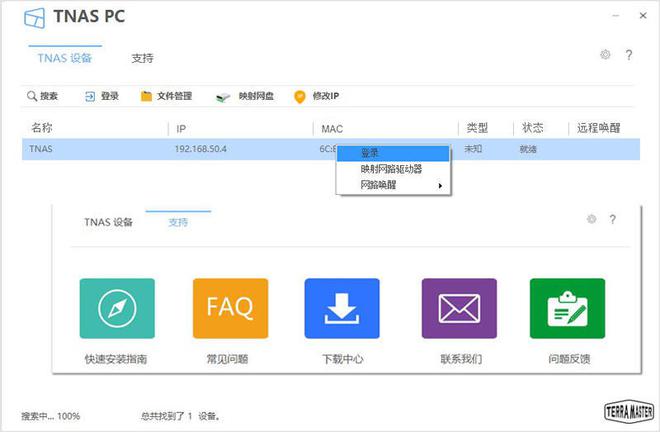660x432 pixels.
Task: Open the contact us envelope tile
Action: click(x=459, y=308)
